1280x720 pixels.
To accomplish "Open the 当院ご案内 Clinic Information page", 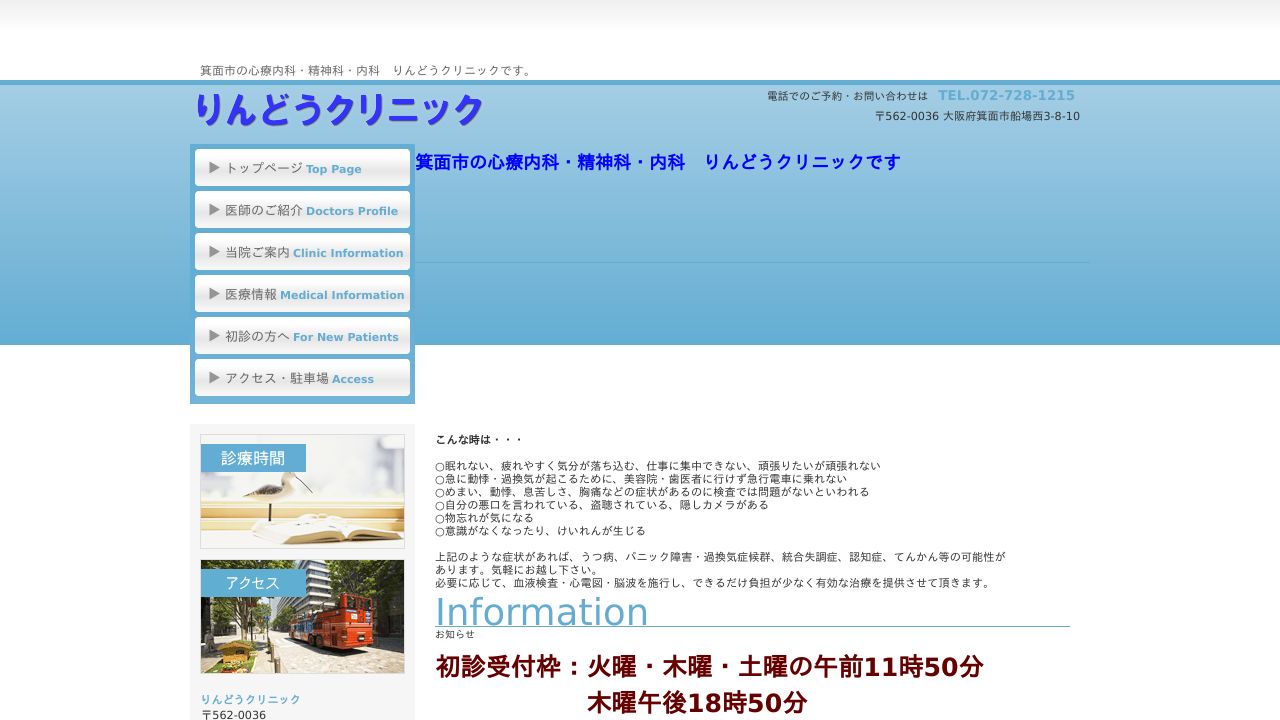I will pos(302,251).
